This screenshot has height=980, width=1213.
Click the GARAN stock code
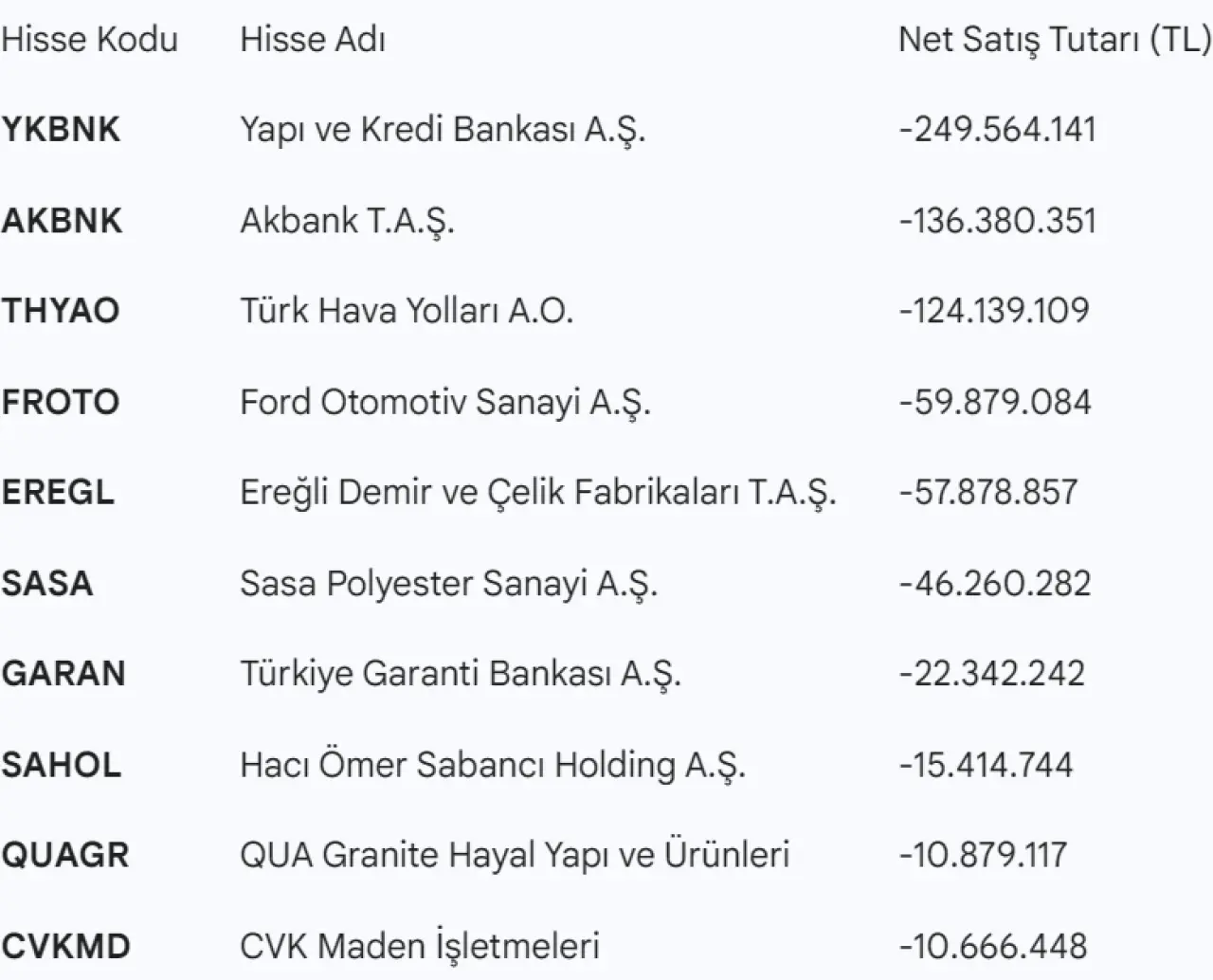(x=63, y=674)
